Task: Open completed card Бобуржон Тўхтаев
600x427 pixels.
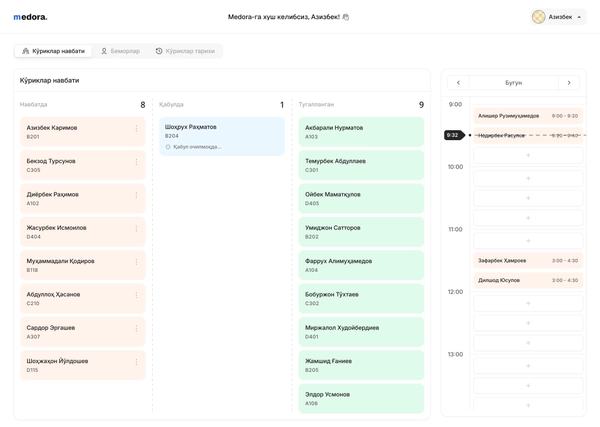Action: [361, 298]
